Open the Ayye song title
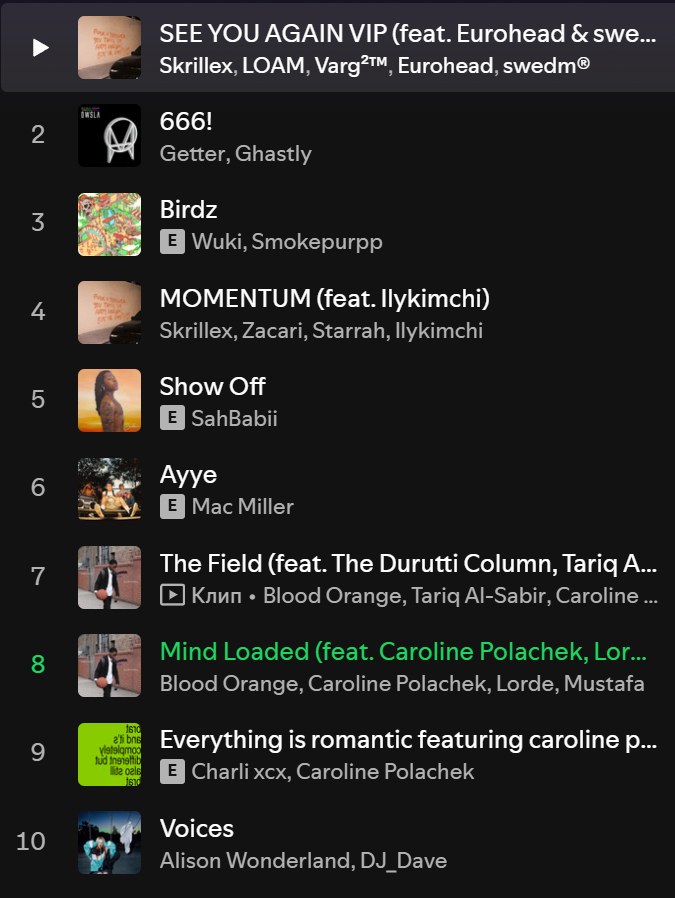This screenshot has height=898, width=675. point(188,474)
